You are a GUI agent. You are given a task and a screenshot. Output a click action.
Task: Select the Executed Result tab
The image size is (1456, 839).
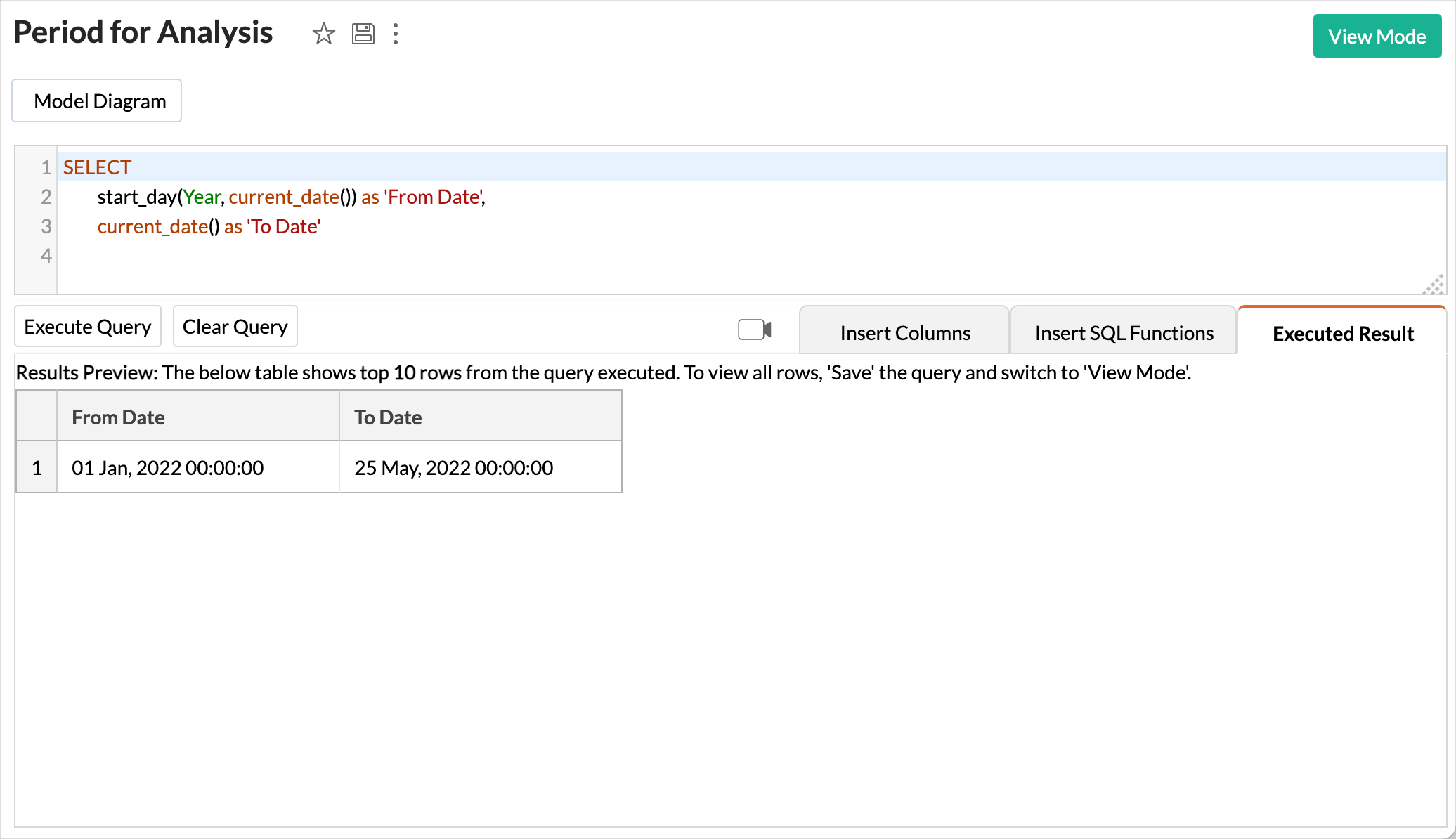[x=1342, y=333]
